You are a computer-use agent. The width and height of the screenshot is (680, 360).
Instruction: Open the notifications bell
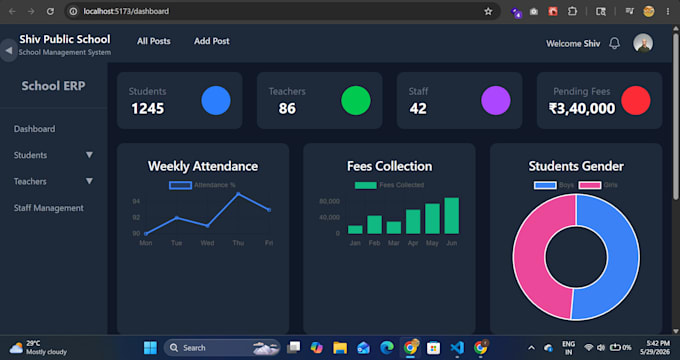pyautogui.click(x=614, y=43)
